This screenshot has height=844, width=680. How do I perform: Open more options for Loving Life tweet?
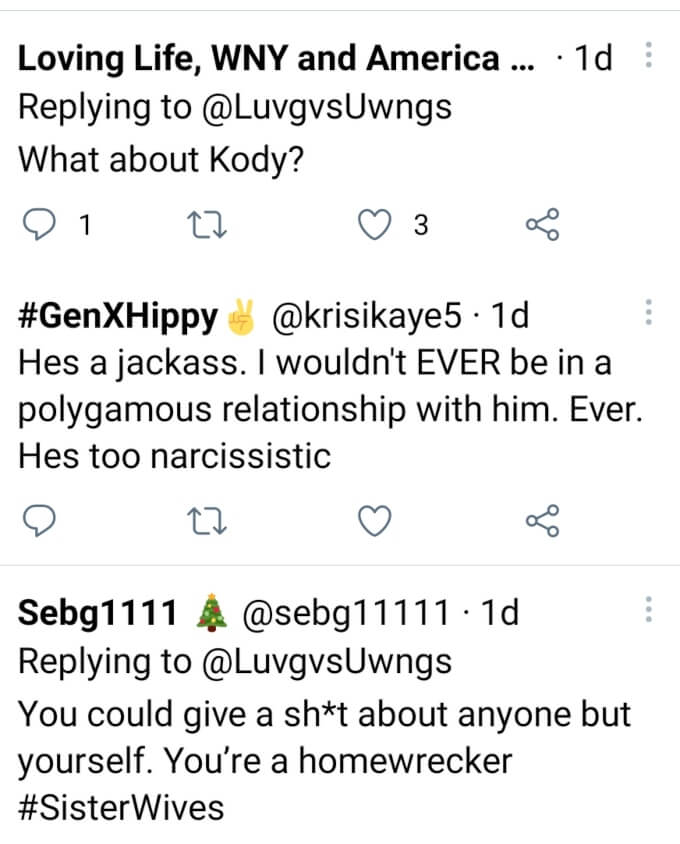click(648, 56)
